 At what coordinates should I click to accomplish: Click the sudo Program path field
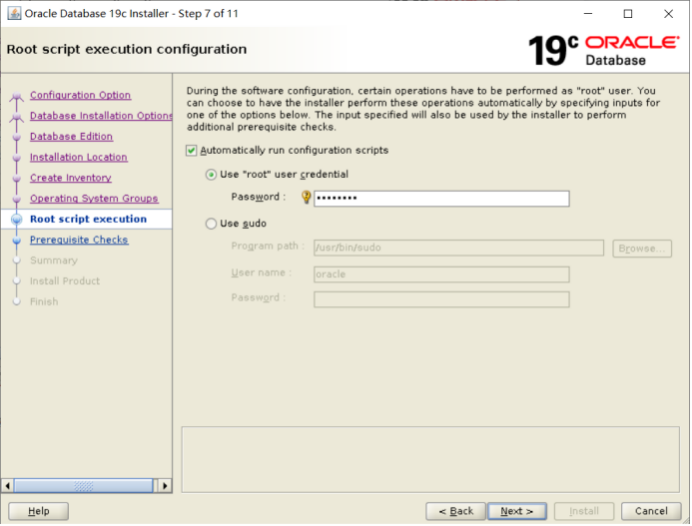click(459, 248)
